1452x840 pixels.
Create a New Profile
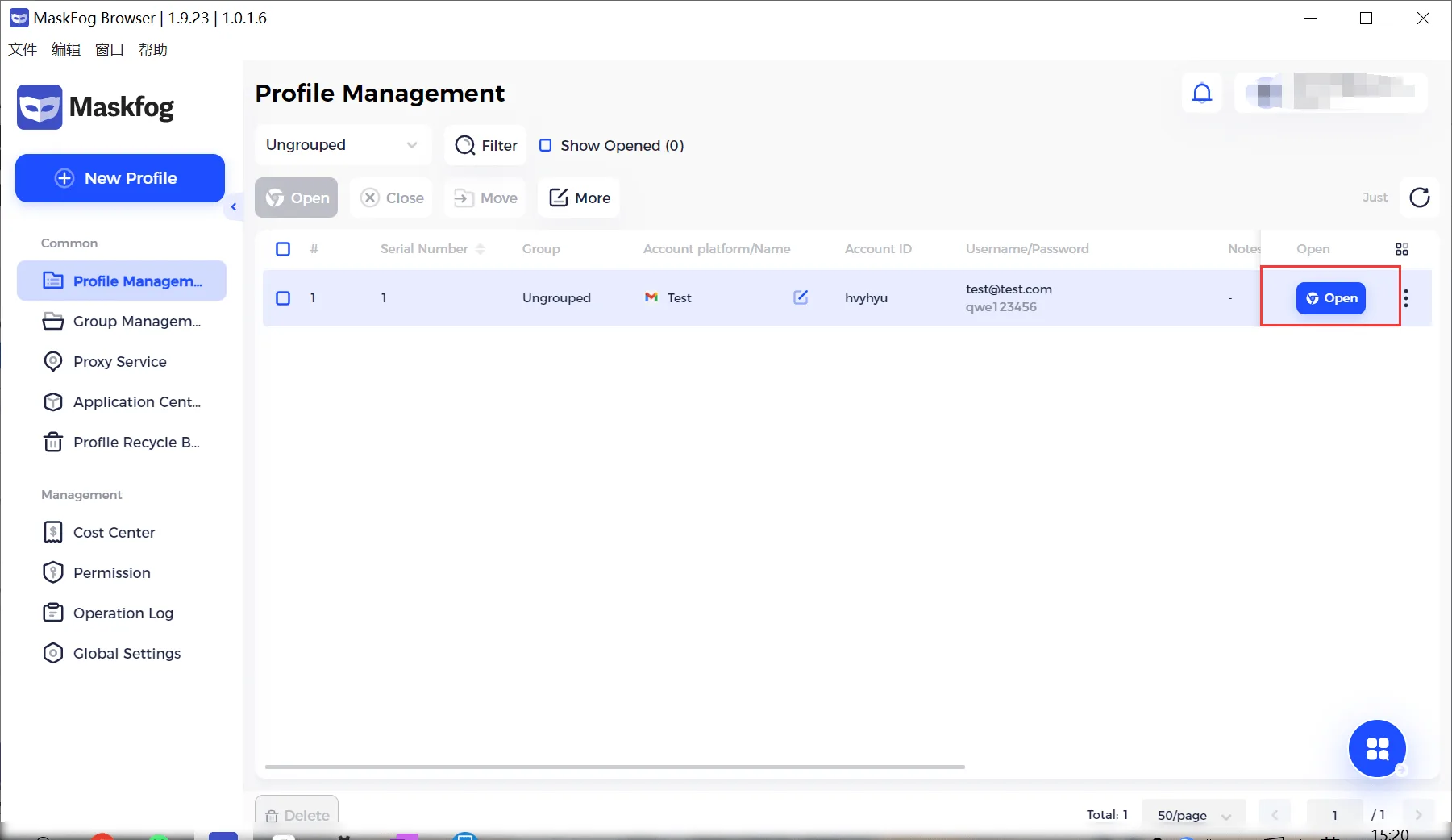[x=120, y=178]
